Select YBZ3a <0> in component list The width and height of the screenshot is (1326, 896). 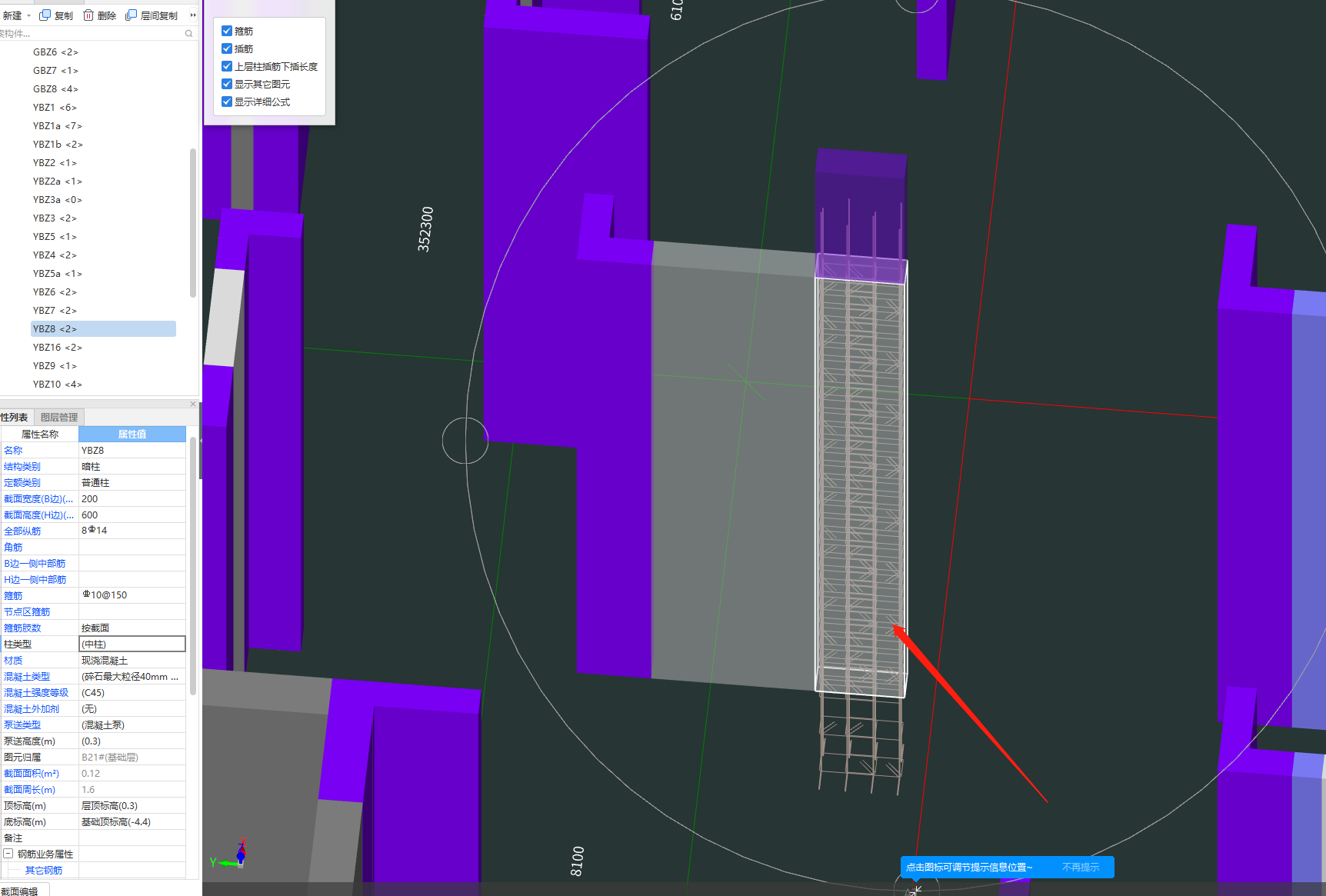pyautogui.click(x=58, y=200)
